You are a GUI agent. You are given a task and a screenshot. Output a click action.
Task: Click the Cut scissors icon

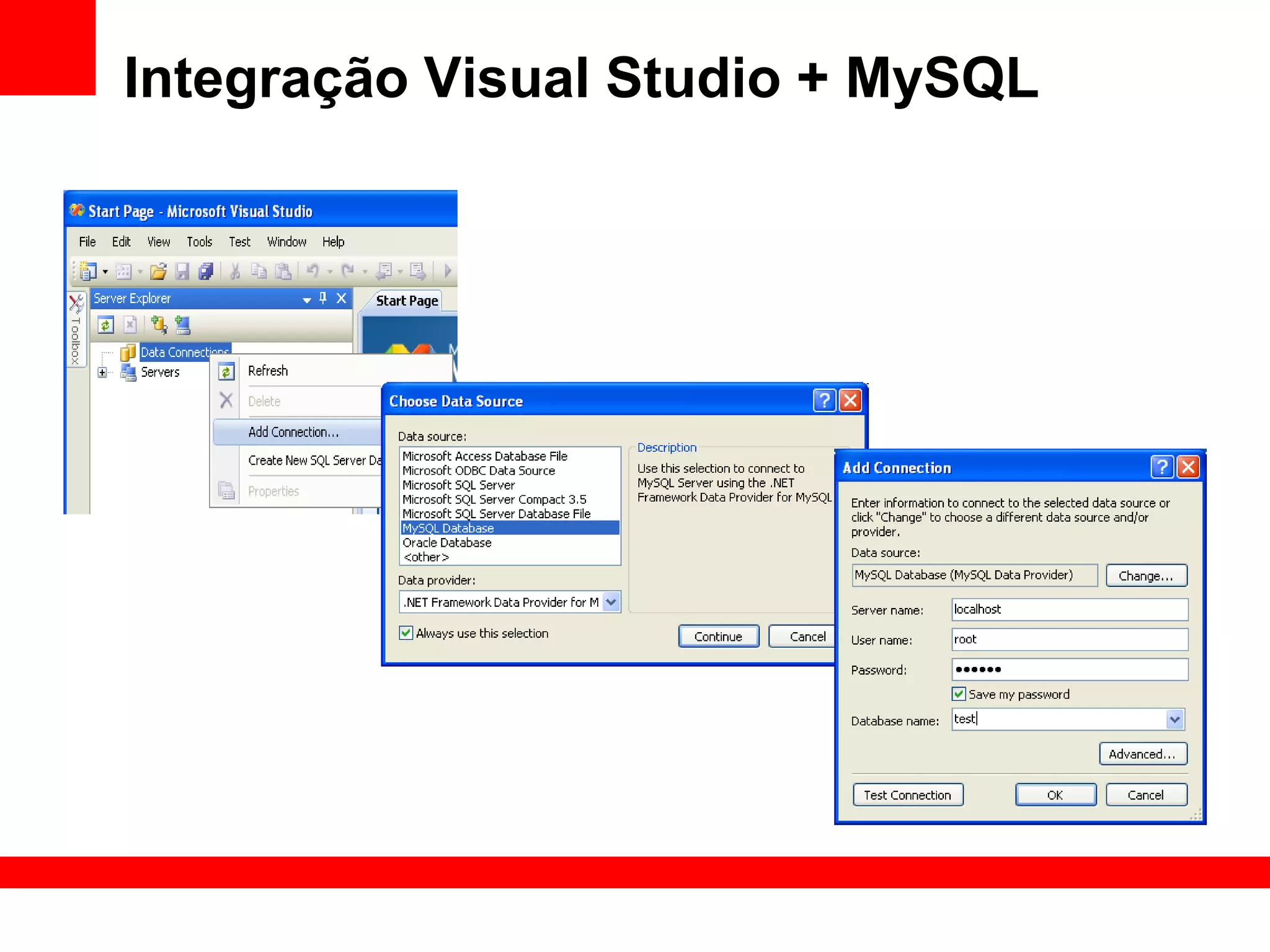235,271
